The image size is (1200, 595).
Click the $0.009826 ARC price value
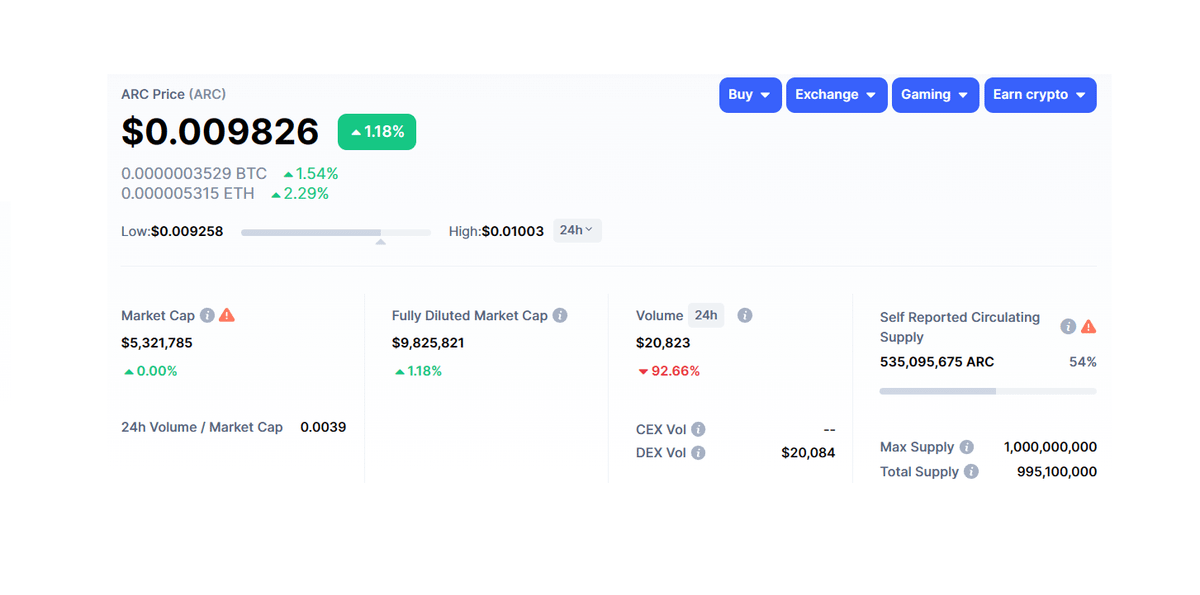(x=220, y=132)
